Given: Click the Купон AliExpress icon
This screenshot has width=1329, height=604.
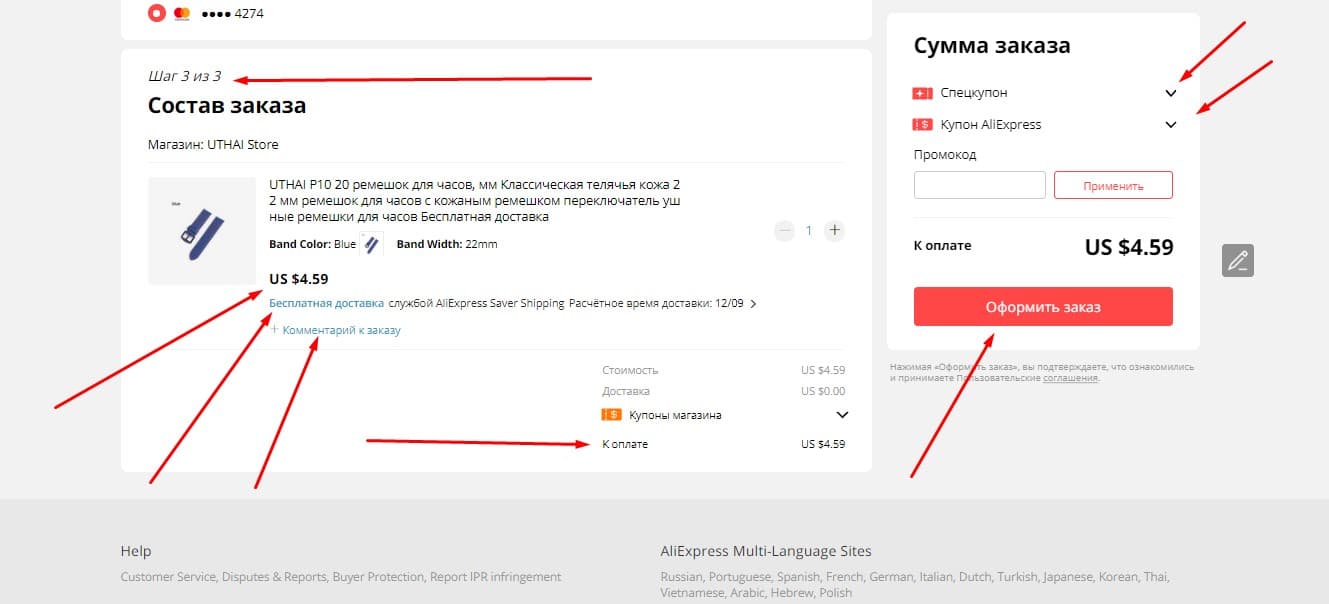Looking at the screenshot, I should pyautogui.click(x=922, y=125).
